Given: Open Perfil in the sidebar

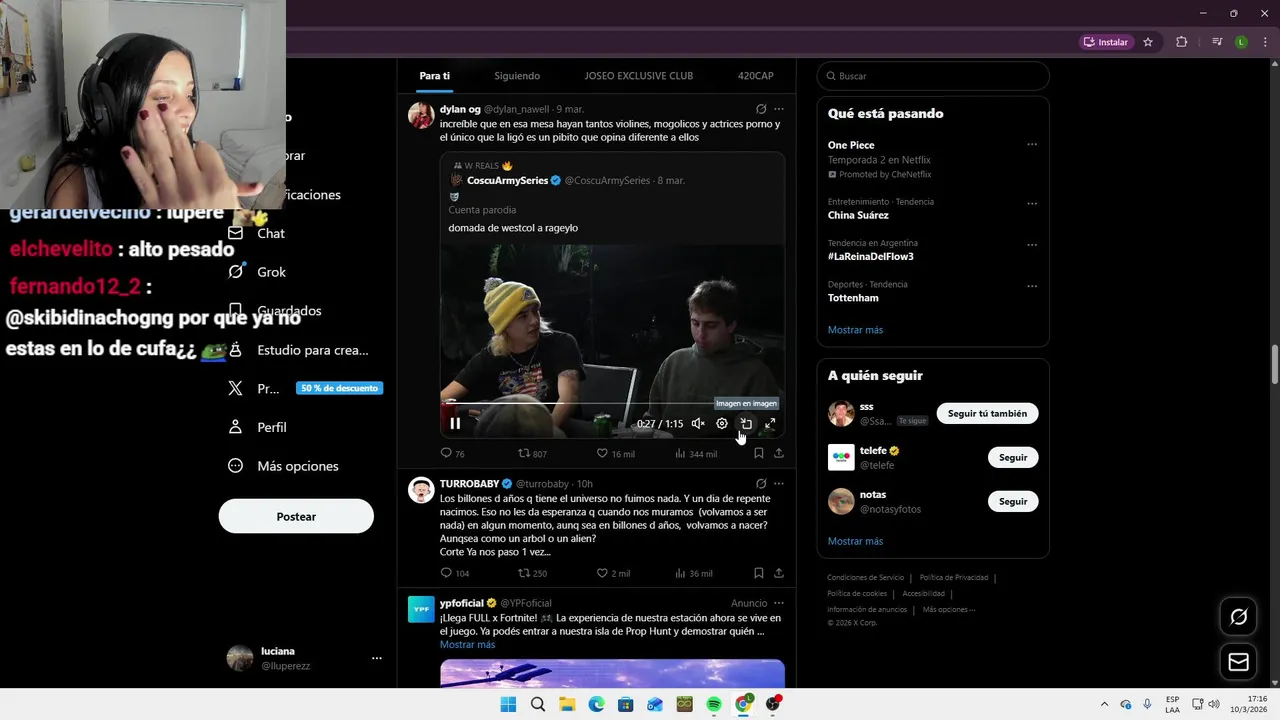Looking at the screenshot, I should pyautogui.click(x=257, y=427).
